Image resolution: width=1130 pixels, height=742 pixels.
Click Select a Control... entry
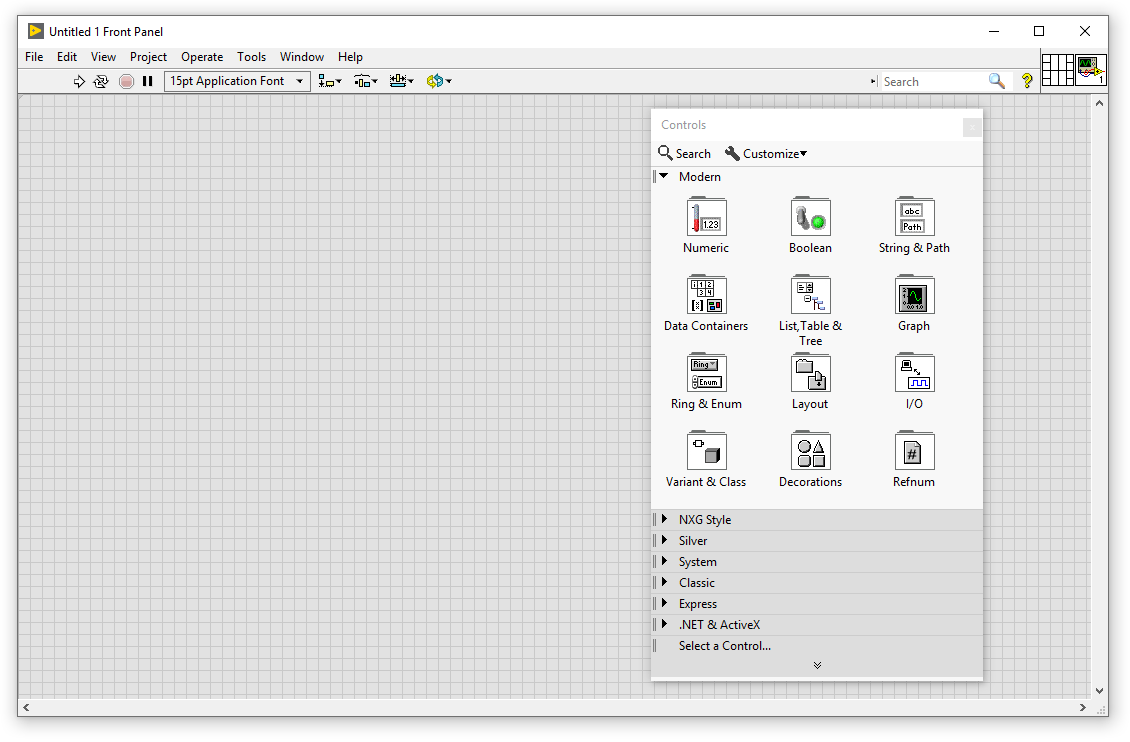pyautogui.click(x=725, y=645)
